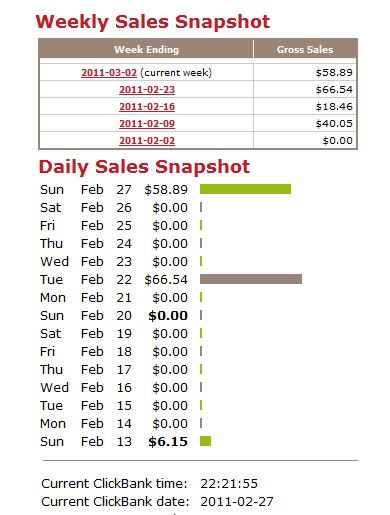Open the 2011-02-23 week ending link
The width and height of the screenshot is (390, 515).
click(147, 90)
